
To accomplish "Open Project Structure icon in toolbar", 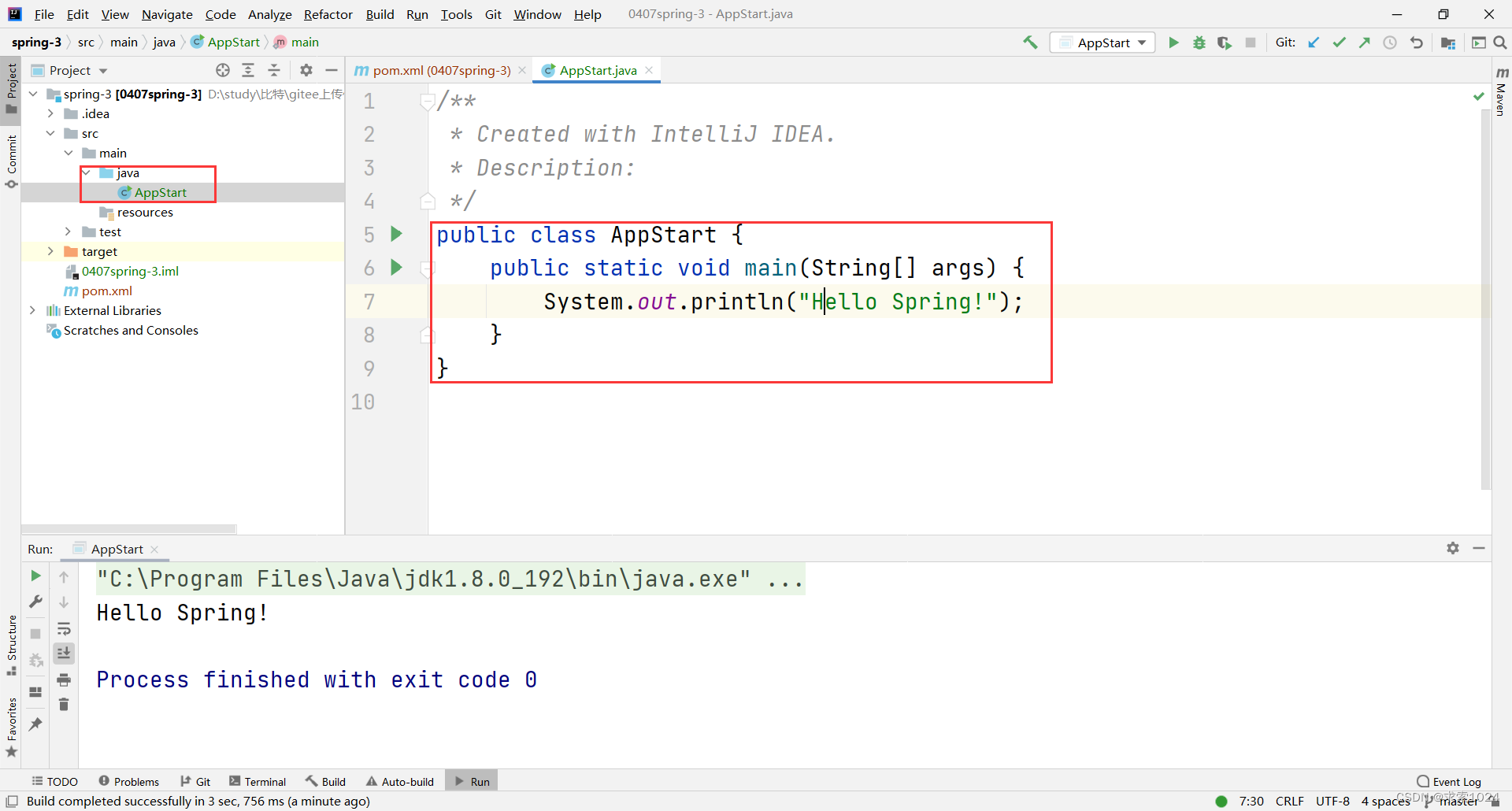I will pos(1447,43).
